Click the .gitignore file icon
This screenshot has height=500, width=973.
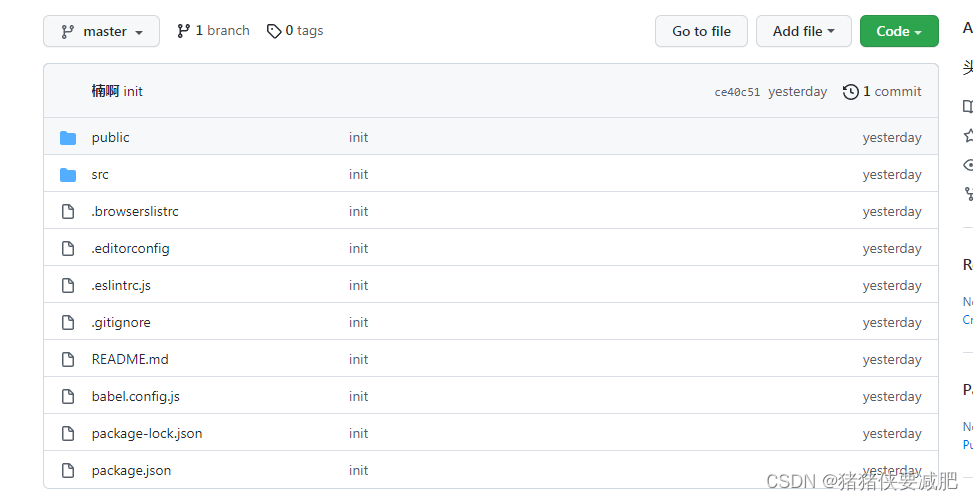pyautogui.click(x=68, y=323)
